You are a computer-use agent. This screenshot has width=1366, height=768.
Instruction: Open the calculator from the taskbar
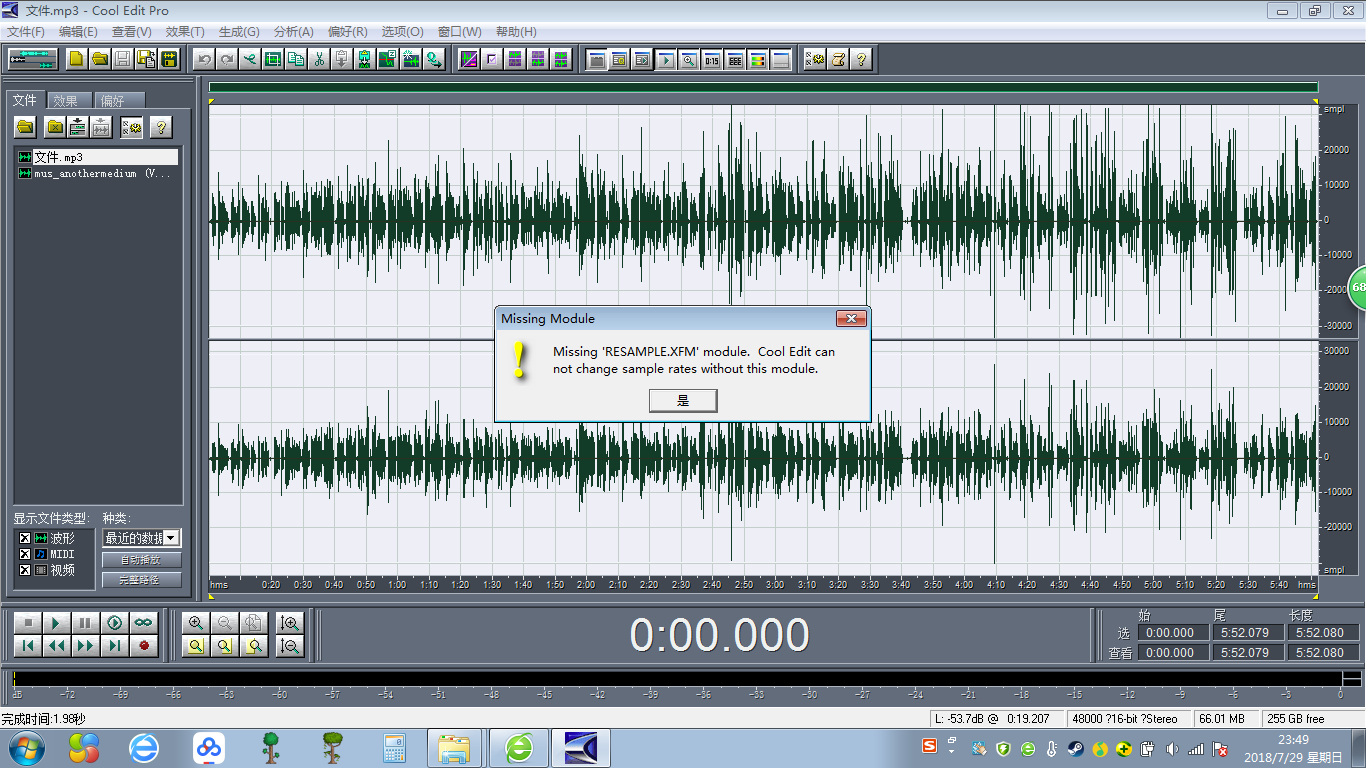[394, 748]
